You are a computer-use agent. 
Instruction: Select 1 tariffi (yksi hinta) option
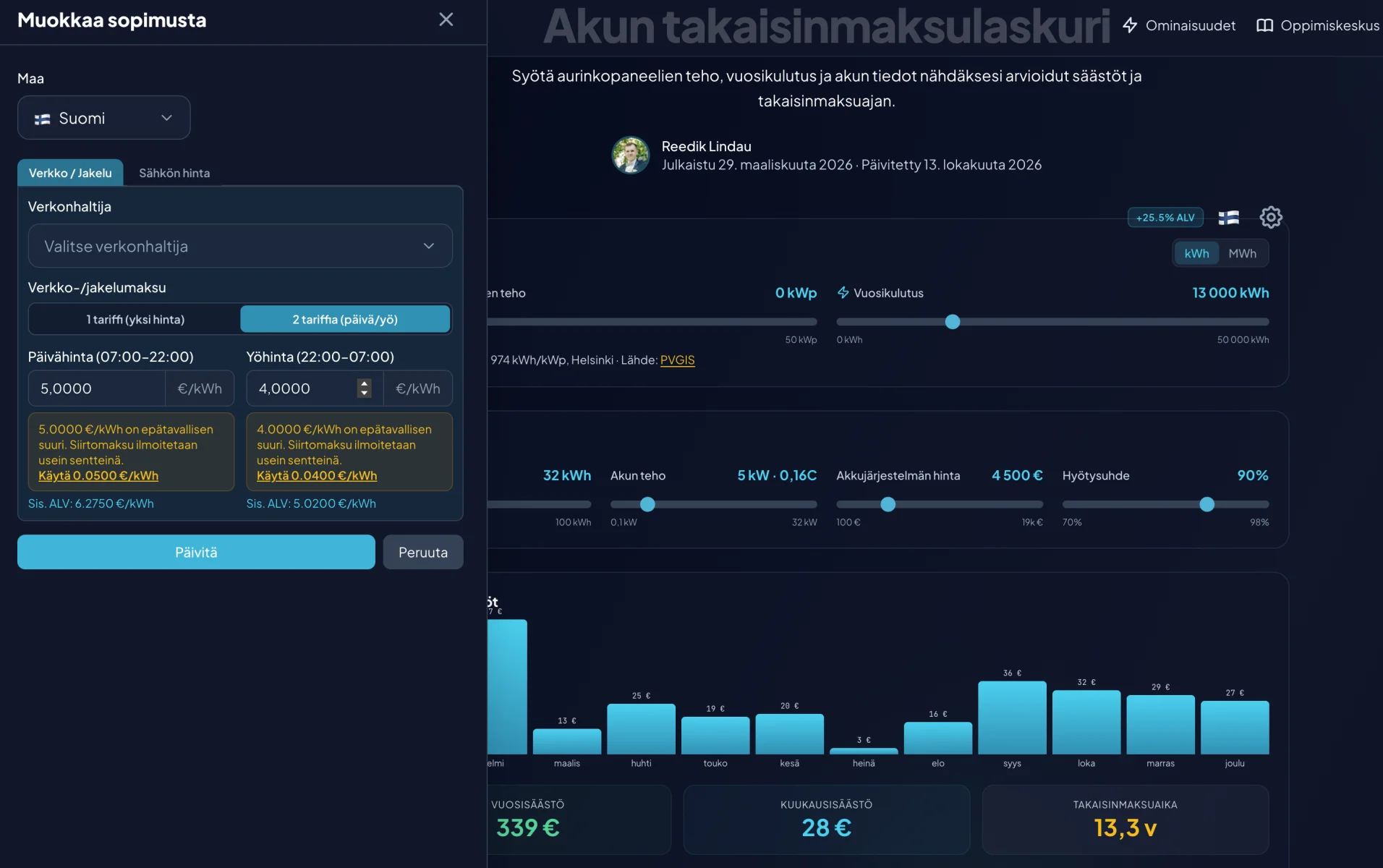tap(135, 319)
